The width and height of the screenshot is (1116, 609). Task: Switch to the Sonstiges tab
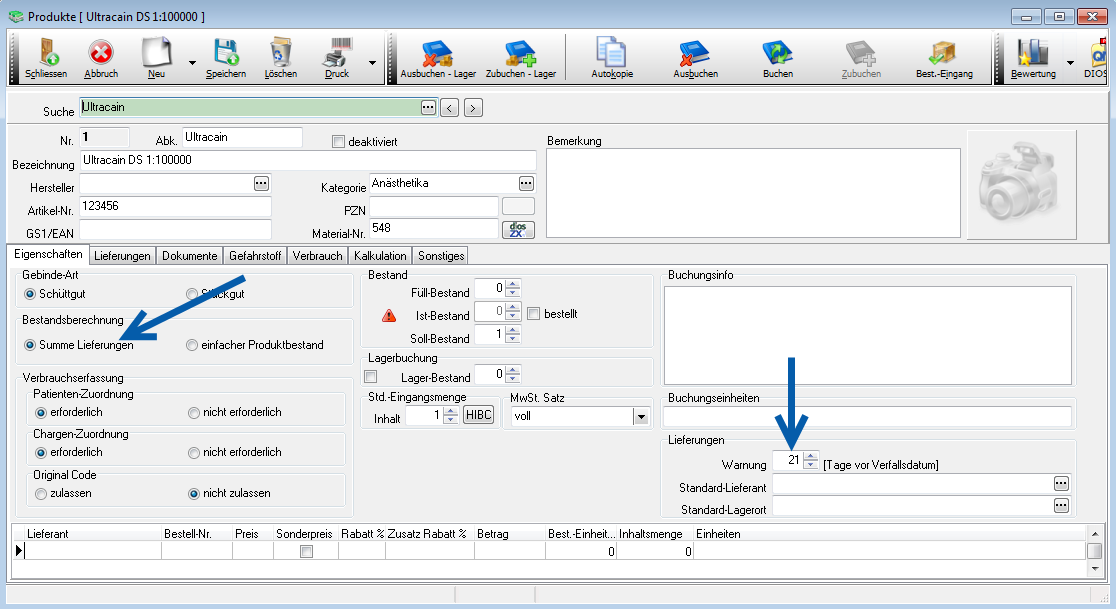441,255
